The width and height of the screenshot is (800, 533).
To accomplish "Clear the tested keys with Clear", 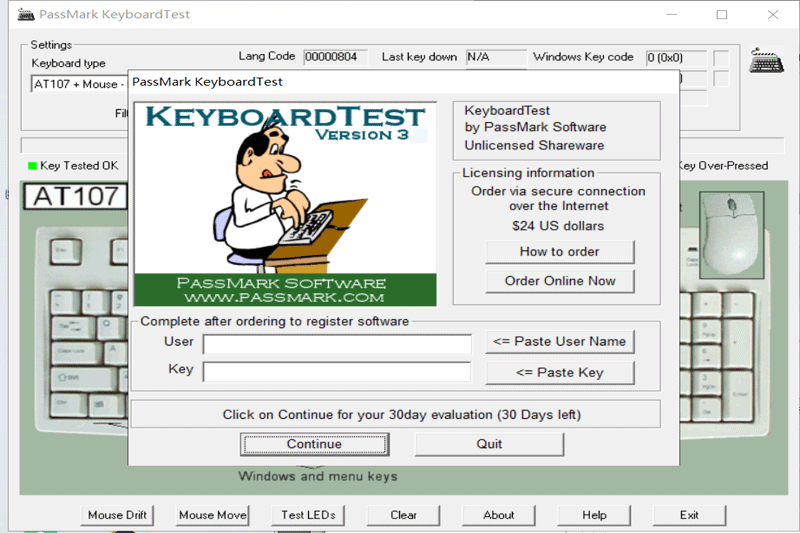I will pos(403,515).
